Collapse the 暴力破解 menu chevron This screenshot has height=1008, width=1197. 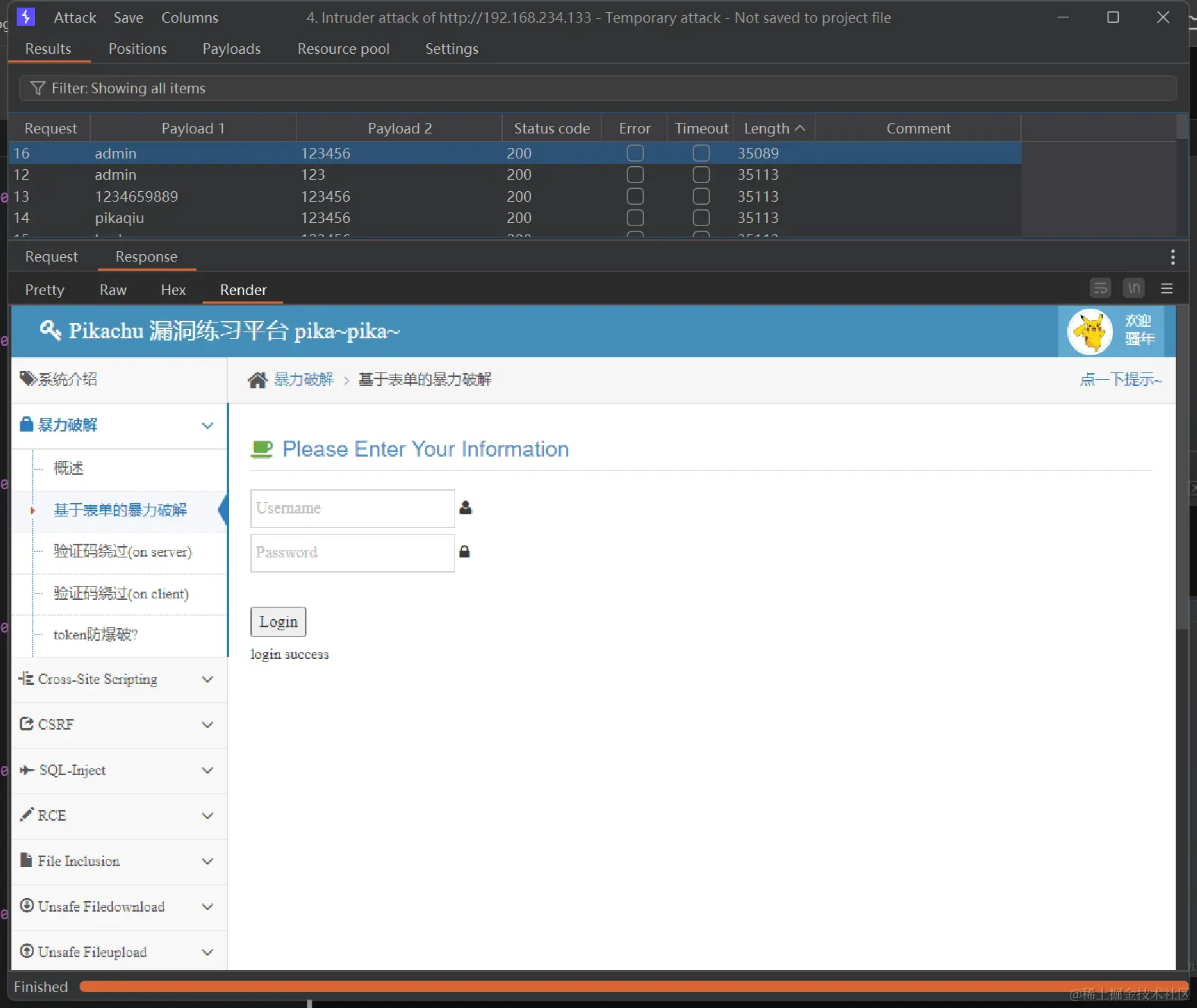tap(207, 425)
